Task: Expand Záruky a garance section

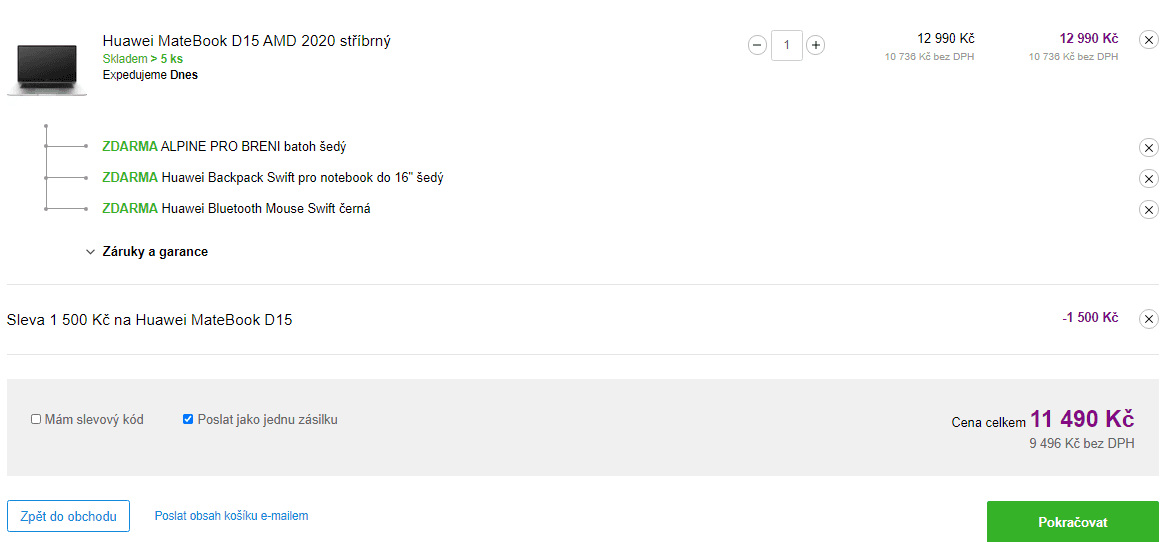Action: click(156, 252)
